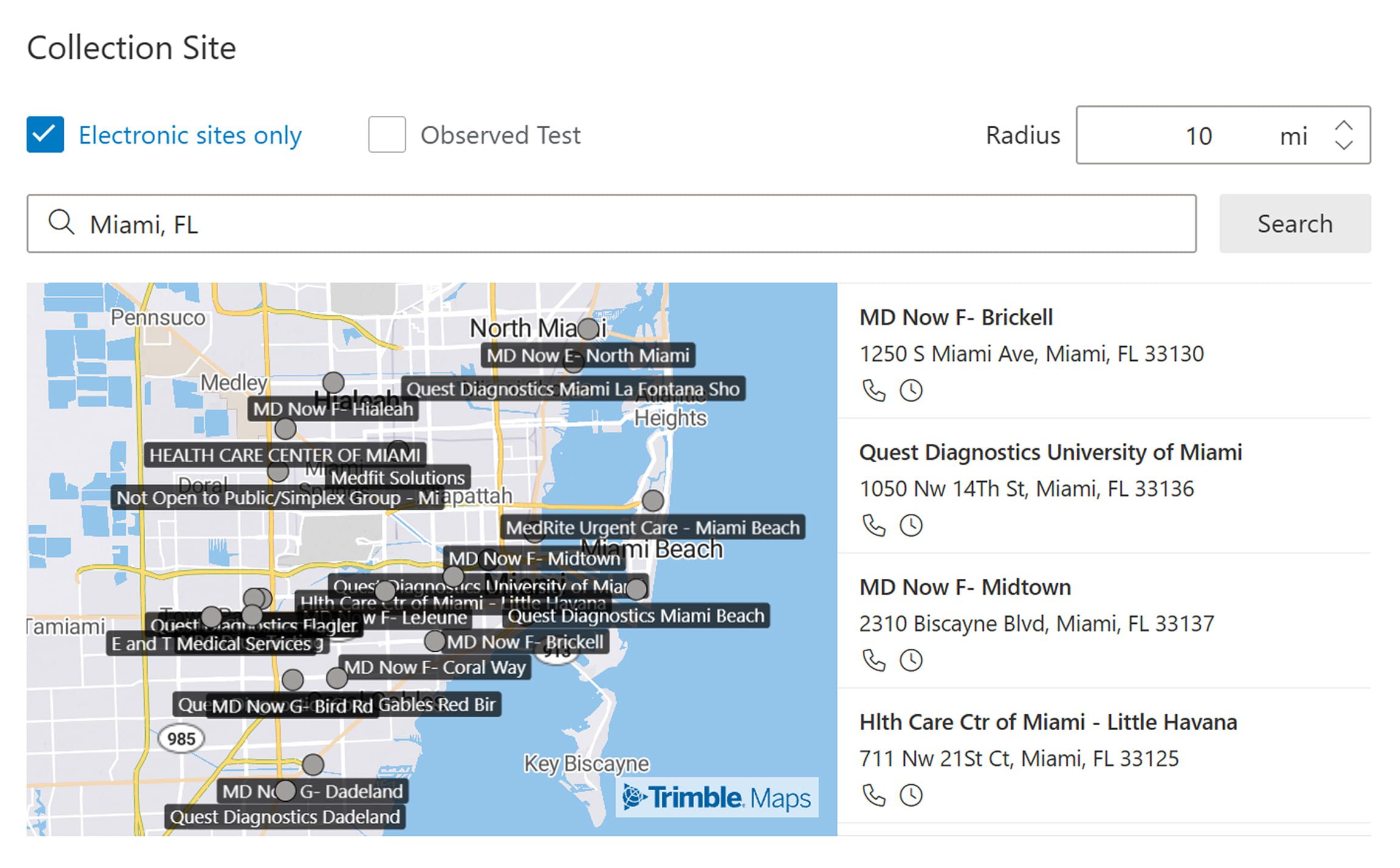Screen dimensions: 1400x868
Task: View hours clock for Quest Diagnostics University of Miami
Action: point(911,525)
